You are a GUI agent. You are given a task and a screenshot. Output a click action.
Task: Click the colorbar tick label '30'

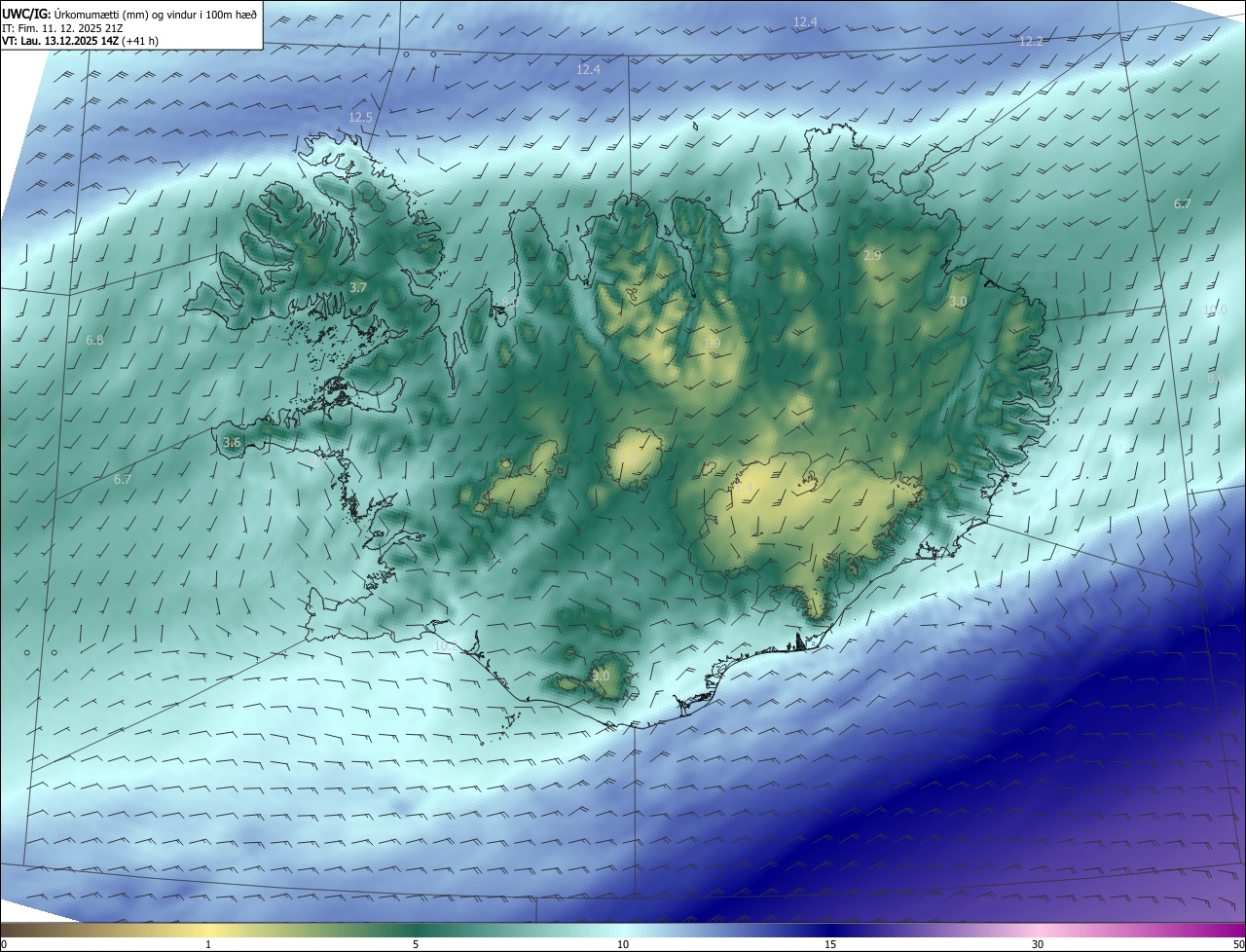[1038, 944]
